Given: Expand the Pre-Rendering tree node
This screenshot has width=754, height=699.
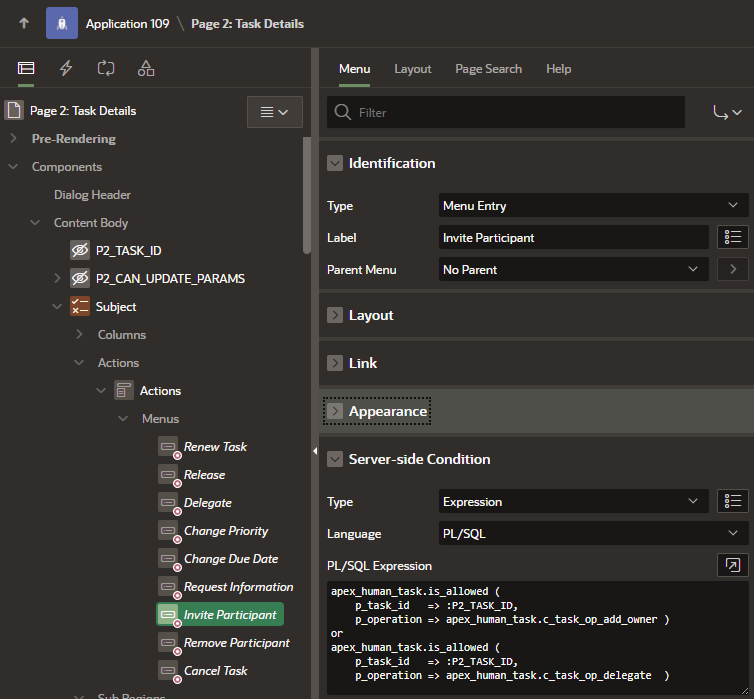Looking at the screenshot, I should point(13,139).
